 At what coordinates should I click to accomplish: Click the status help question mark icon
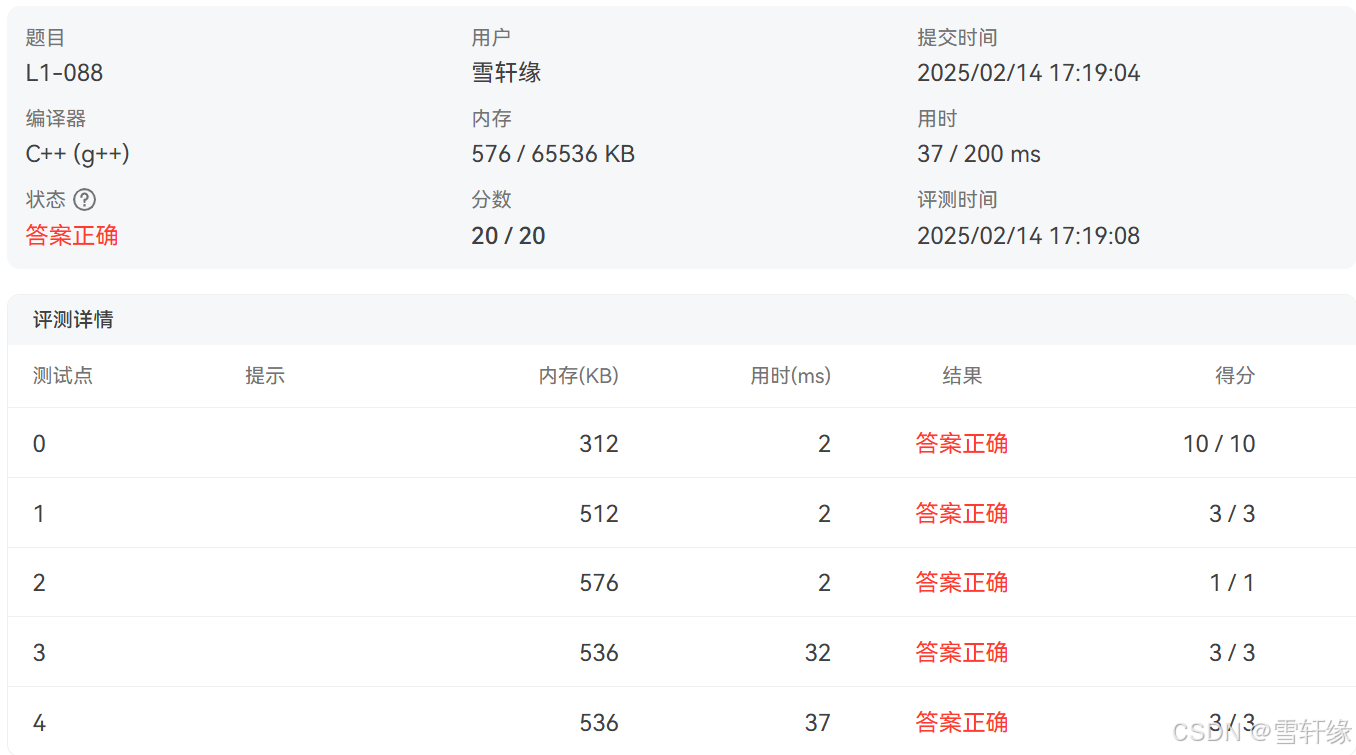pyautogui.click(x=86, y=200)
